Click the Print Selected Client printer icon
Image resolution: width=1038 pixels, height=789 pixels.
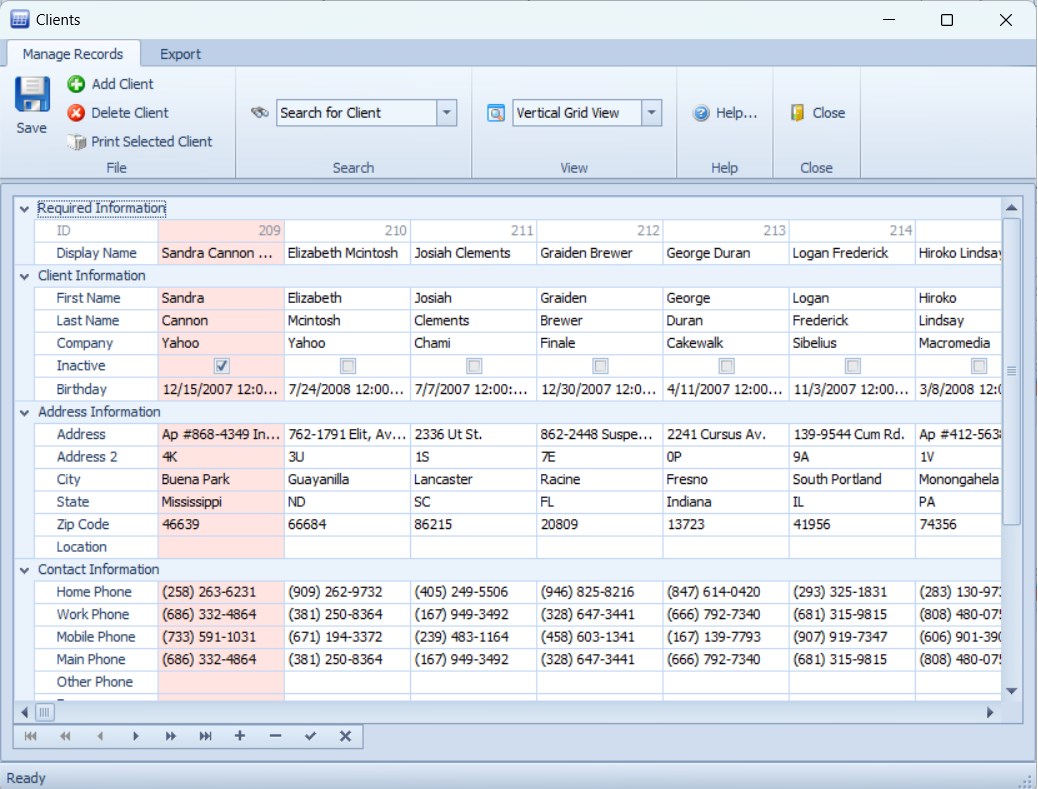[76, 142]
